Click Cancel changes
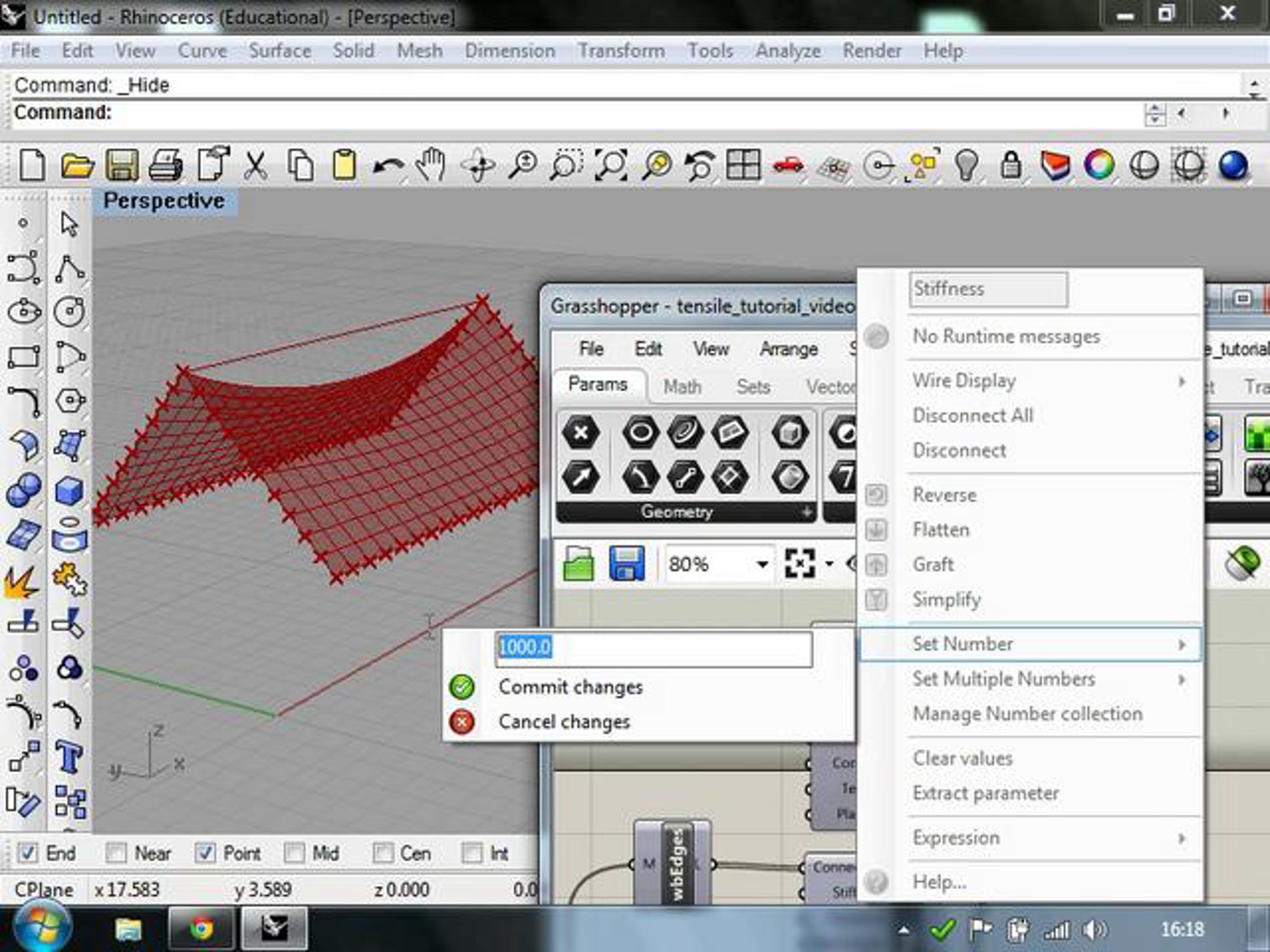The height and width of the screenshot is (952, 1270). coord(564,721)
